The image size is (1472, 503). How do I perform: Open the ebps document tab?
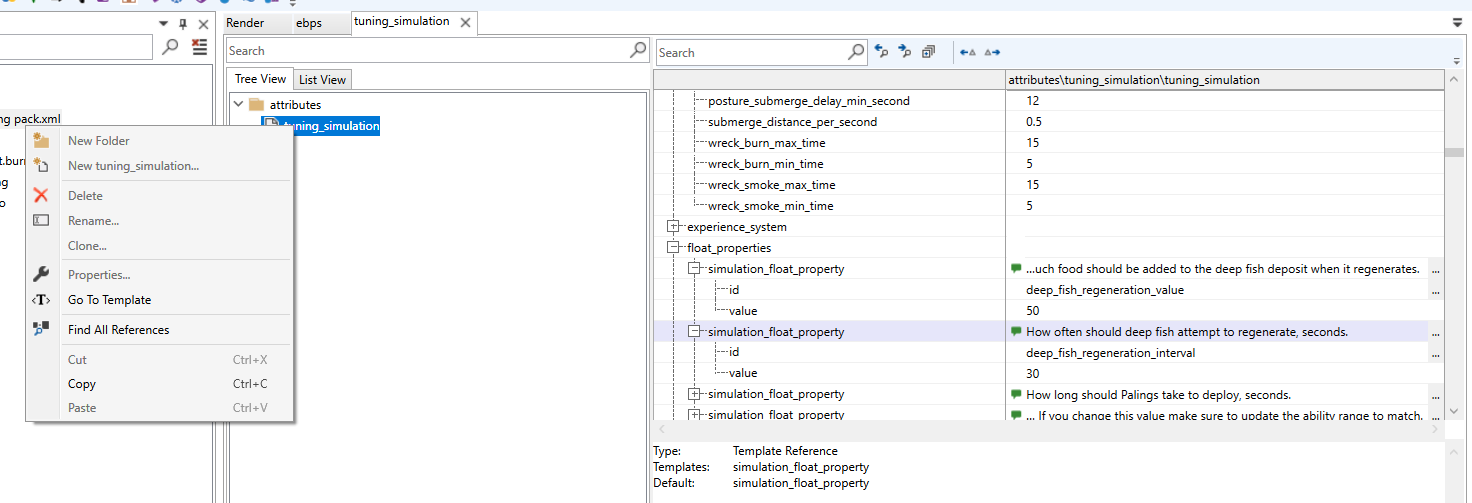pos(309,23)
